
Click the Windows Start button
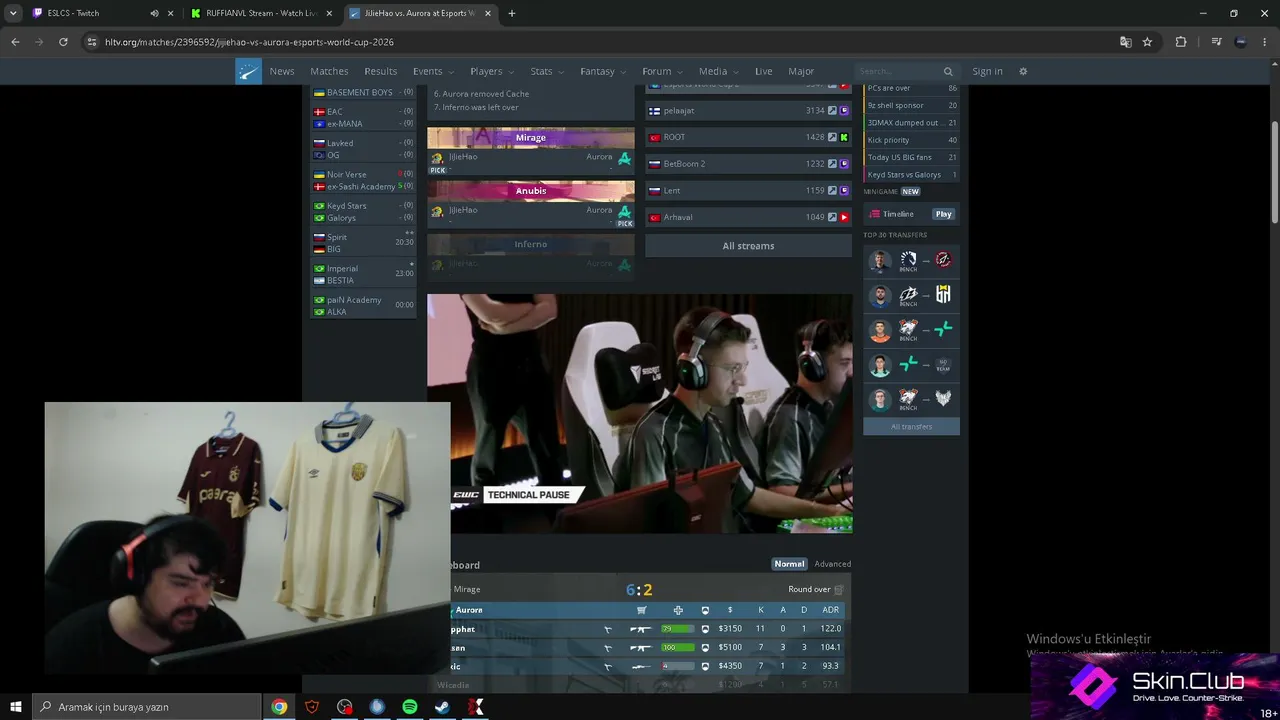16,707
